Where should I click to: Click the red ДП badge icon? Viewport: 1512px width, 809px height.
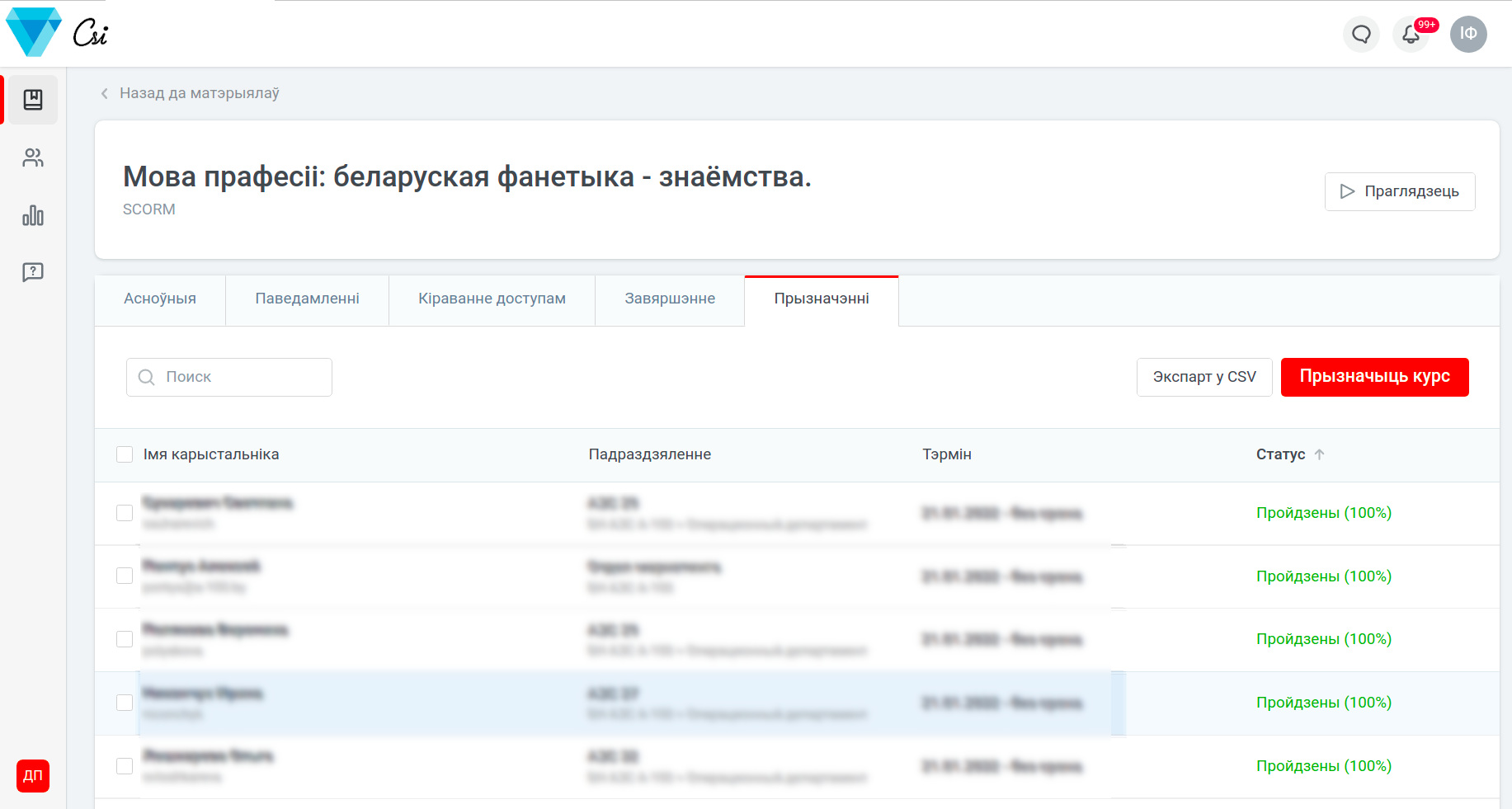coord(33,775)
